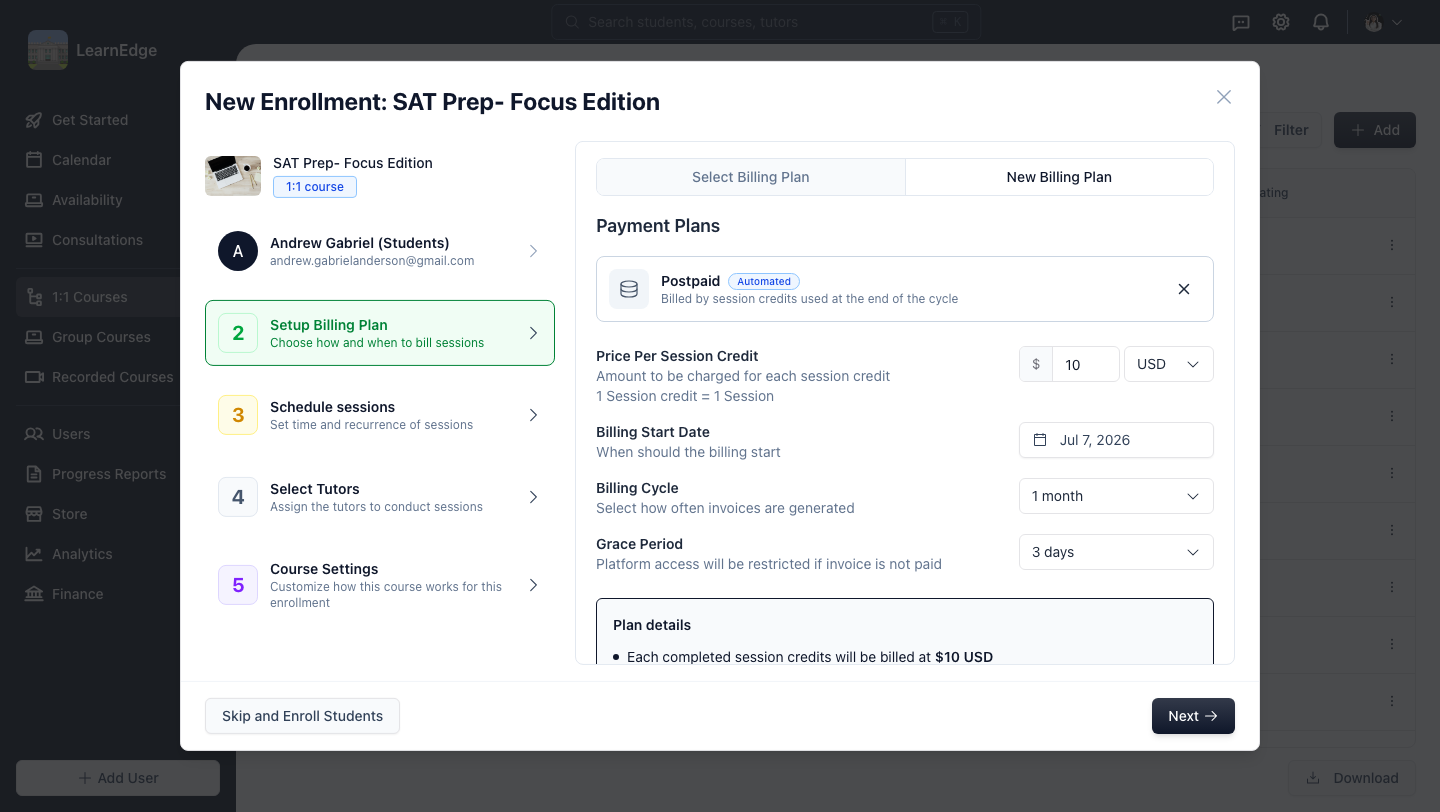1440x812 pixels.
Task: Open settings gear icon in top bar
Action: coord(1281,22)
